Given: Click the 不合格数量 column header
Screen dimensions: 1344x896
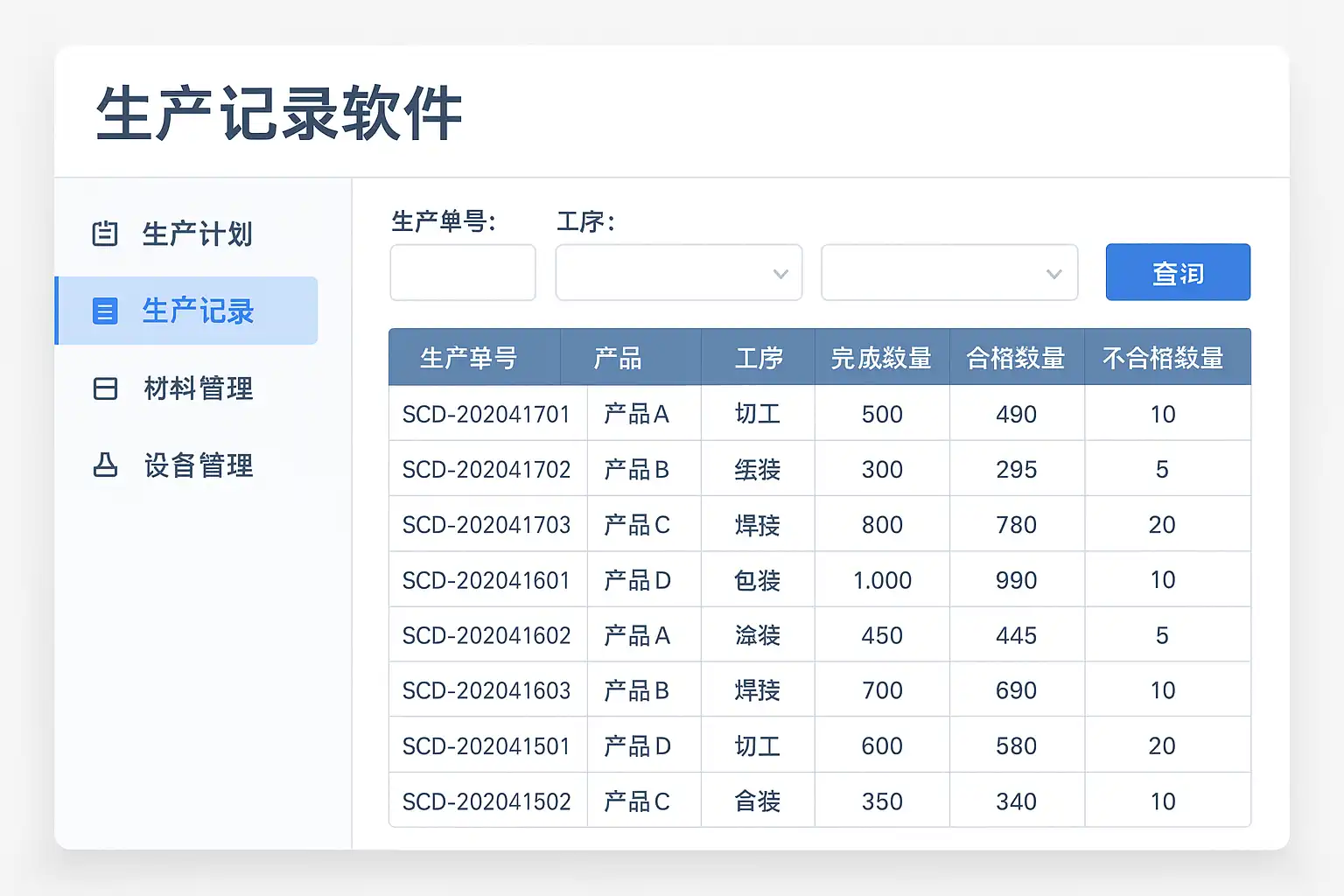Looking at the screenshot, I should [1163, 358].
